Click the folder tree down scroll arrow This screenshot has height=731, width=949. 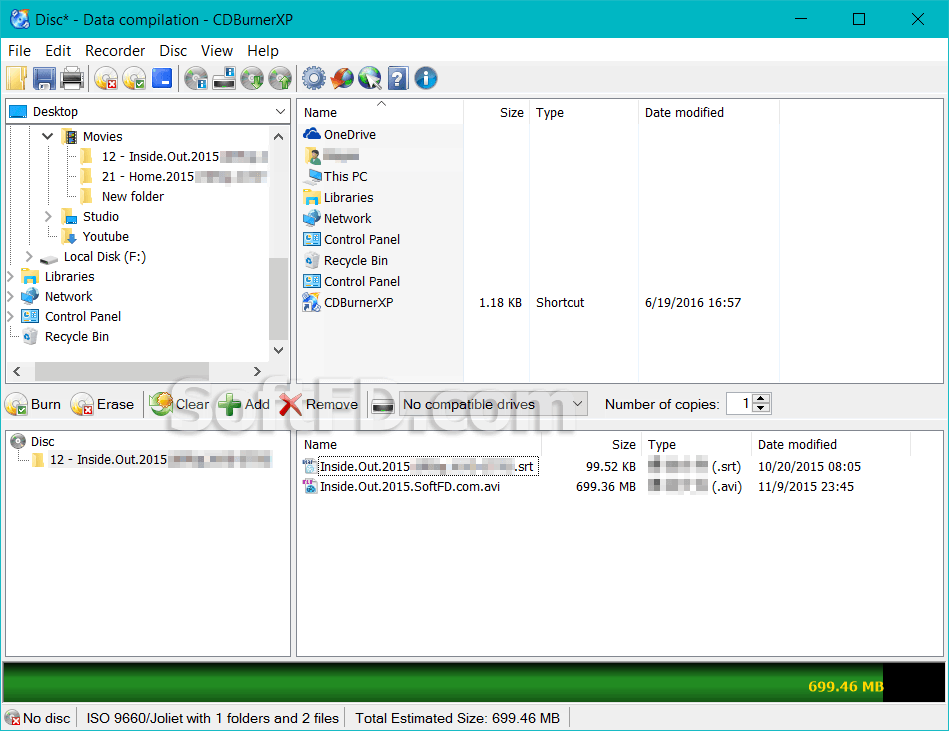(278, 350)
